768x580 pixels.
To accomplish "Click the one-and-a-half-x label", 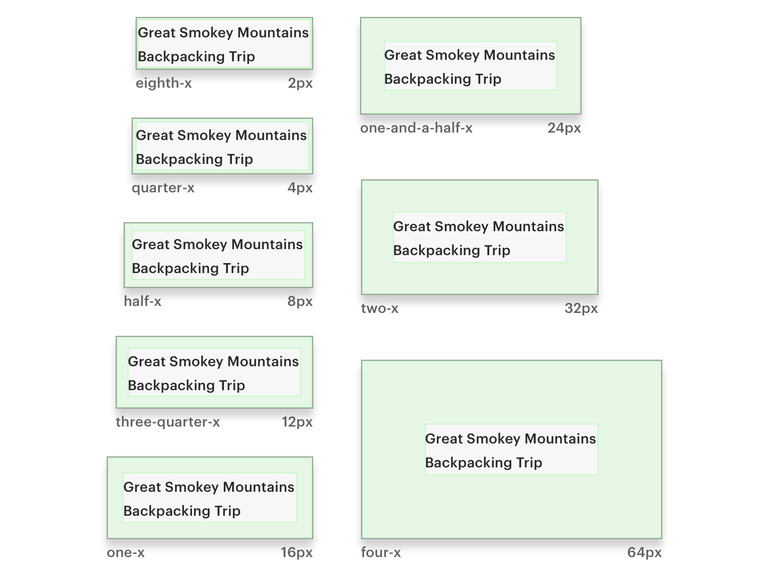I will (x=416, y=128).
